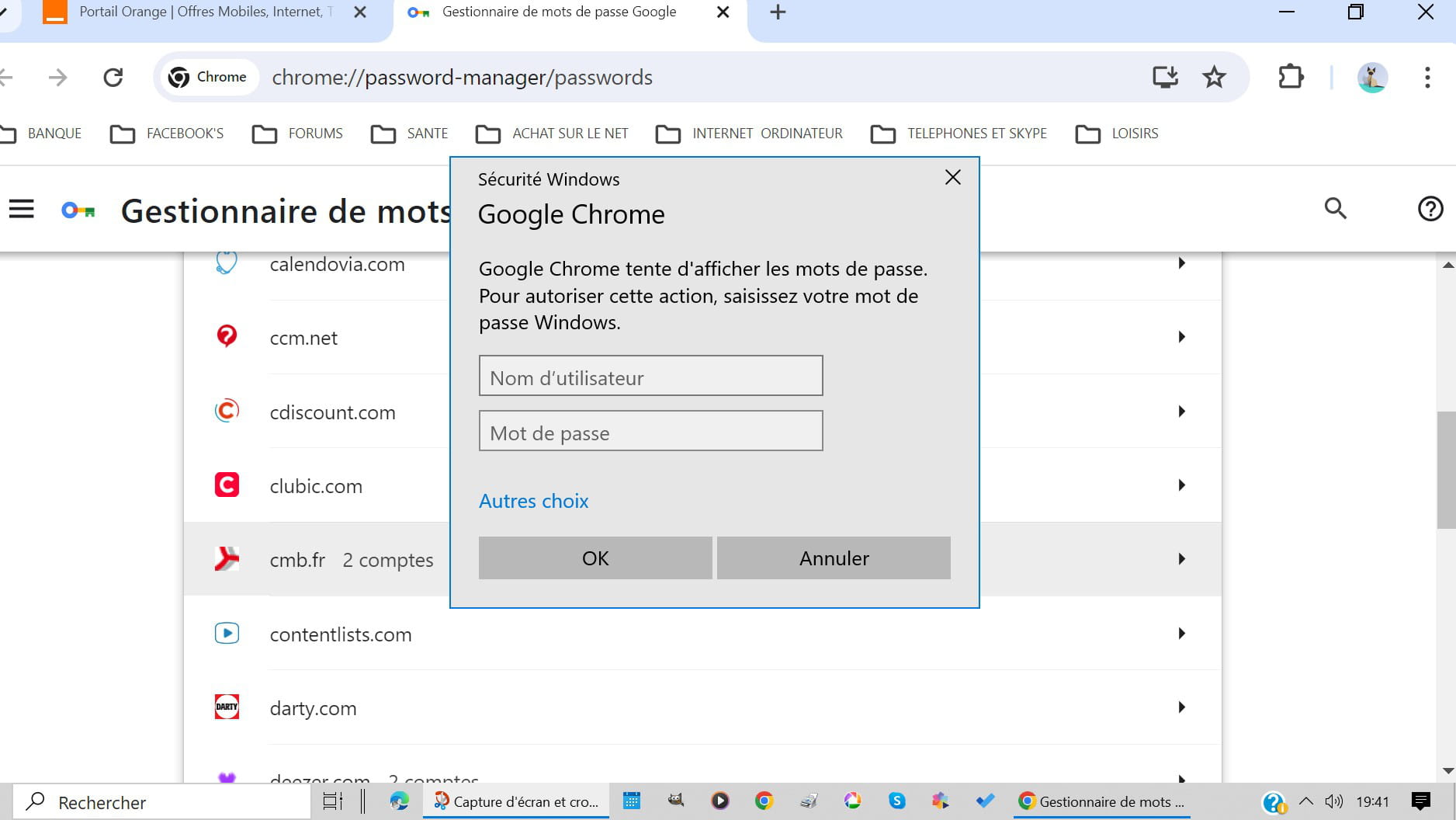The image size is (1456, 820).
Task: Click the scrollbar up arrow
Action: pos(1447,266)
